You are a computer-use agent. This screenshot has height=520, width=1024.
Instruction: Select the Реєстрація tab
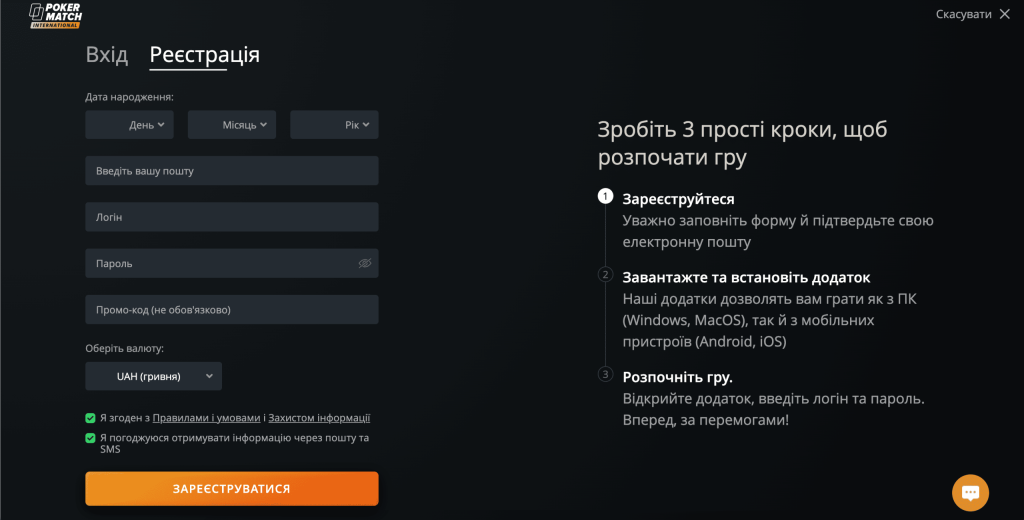(204, 55)
